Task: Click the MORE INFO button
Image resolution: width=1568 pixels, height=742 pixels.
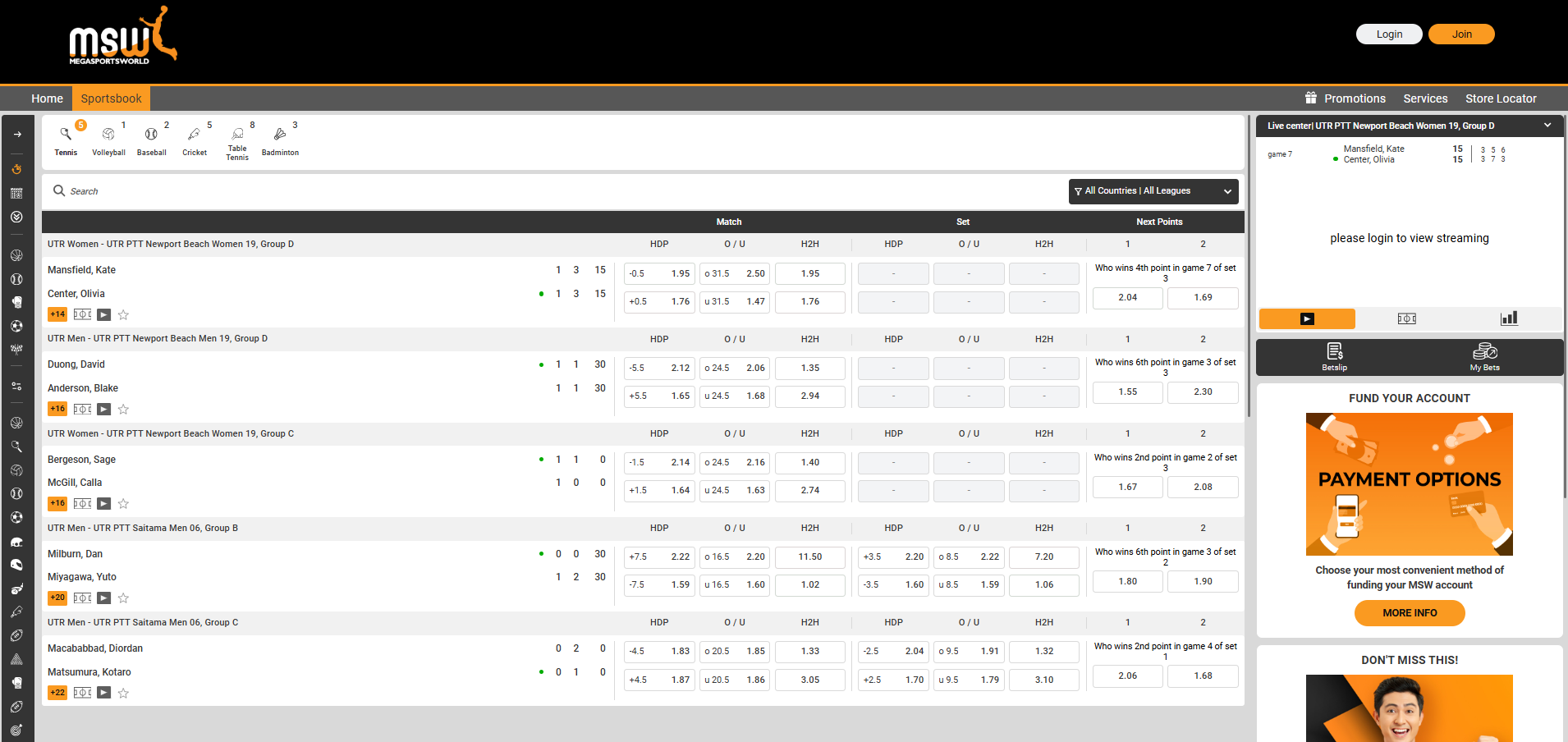Action: pos(1410,613)
